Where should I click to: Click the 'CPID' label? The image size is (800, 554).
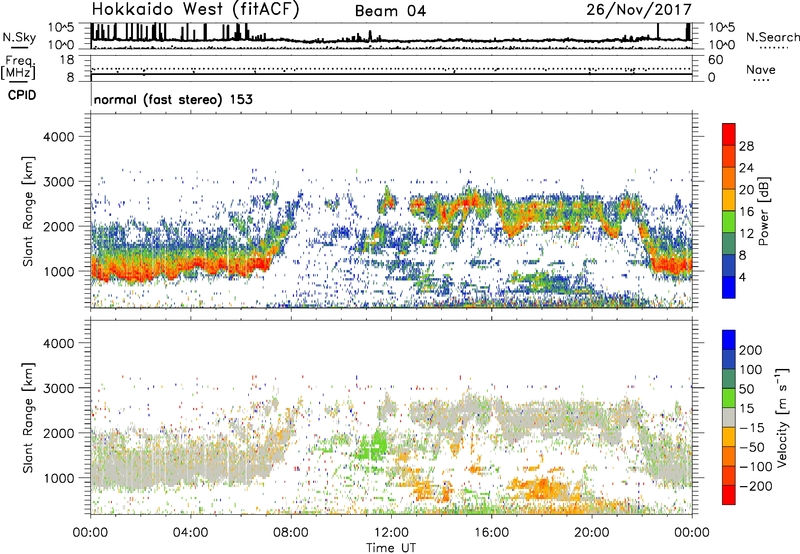(22, 95)
